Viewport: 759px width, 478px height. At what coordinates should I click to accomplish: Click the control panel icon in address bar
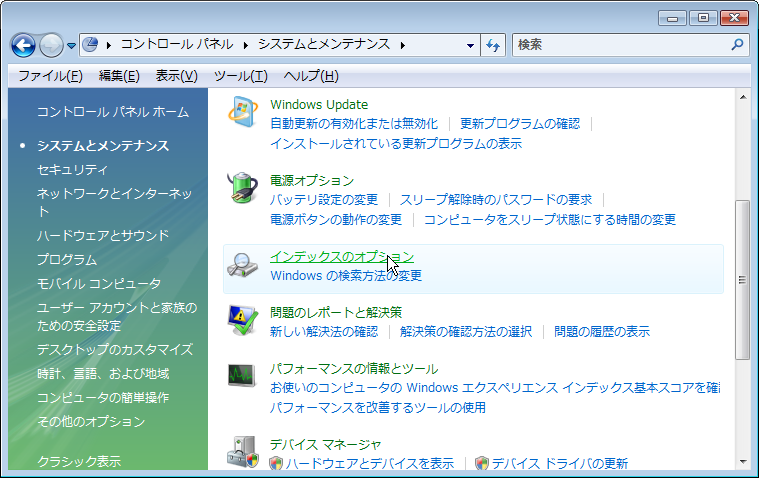point(91,45)
